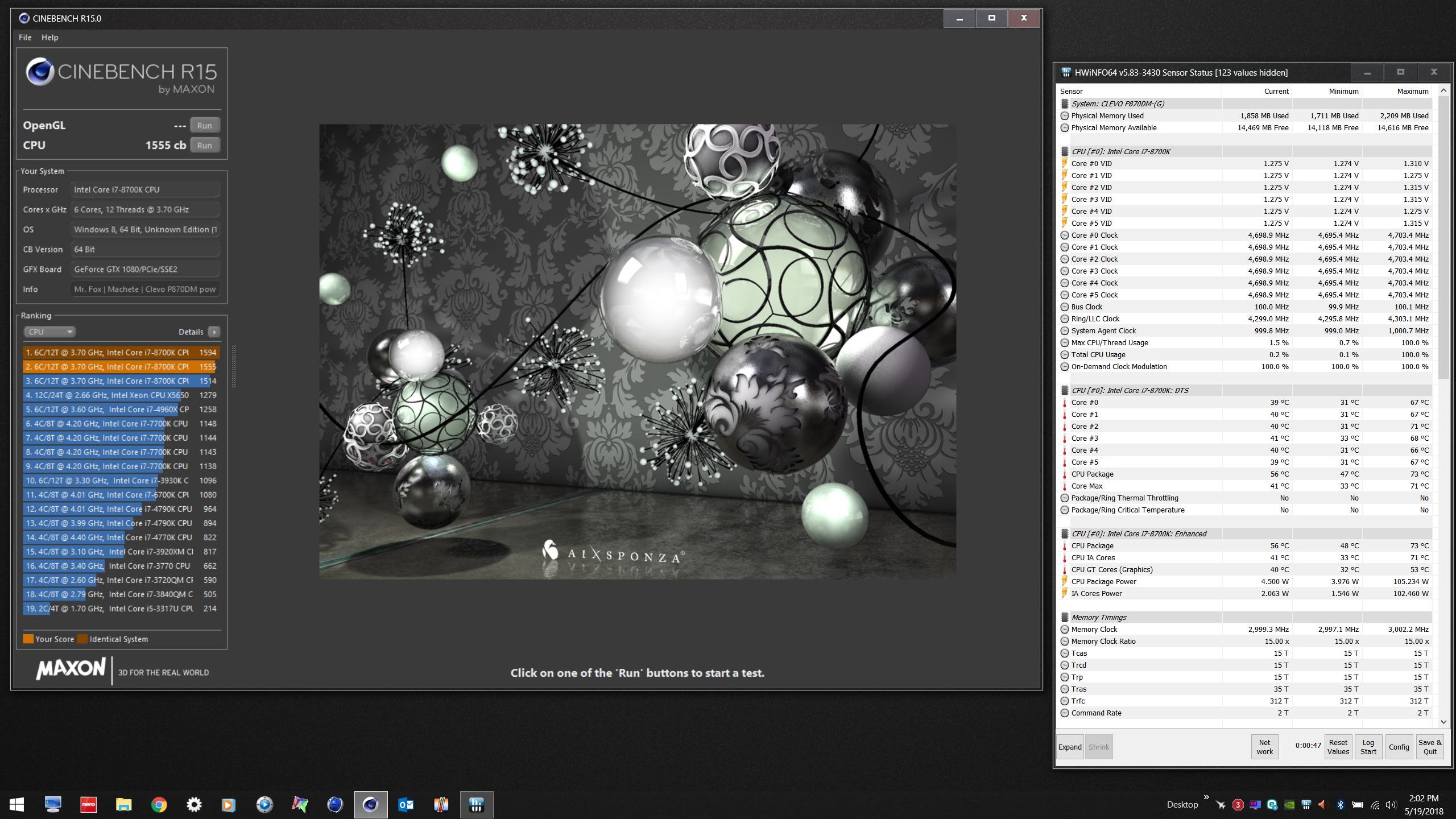
Task: Open Nero from the taskbar
Action: [88, 804]
